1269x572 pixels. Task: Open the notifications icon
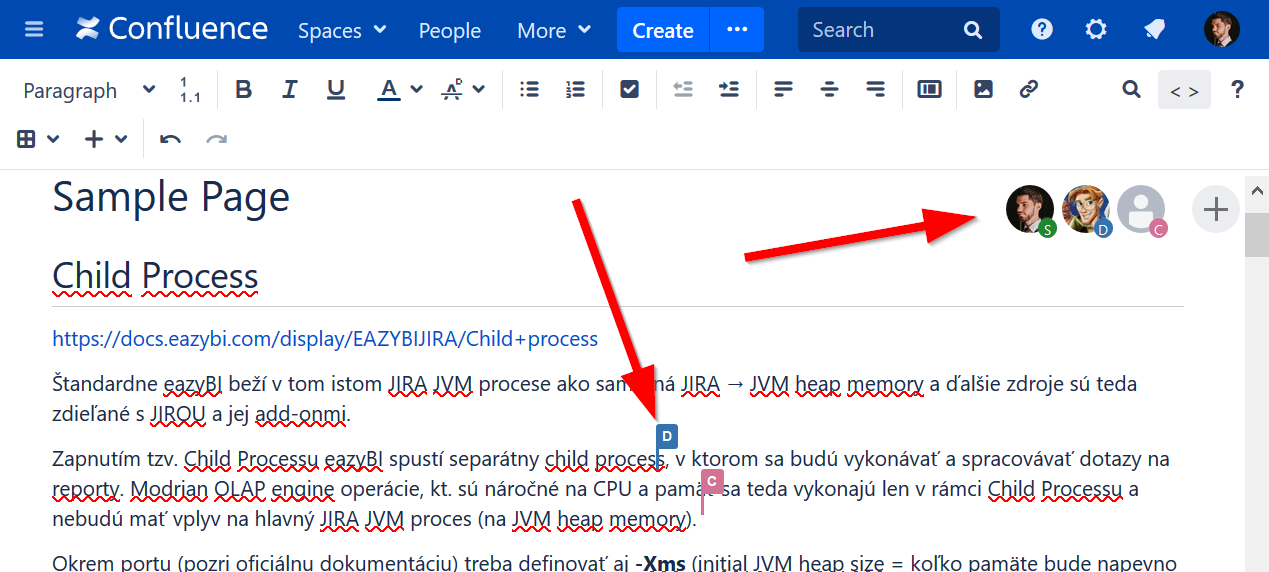1154,29
